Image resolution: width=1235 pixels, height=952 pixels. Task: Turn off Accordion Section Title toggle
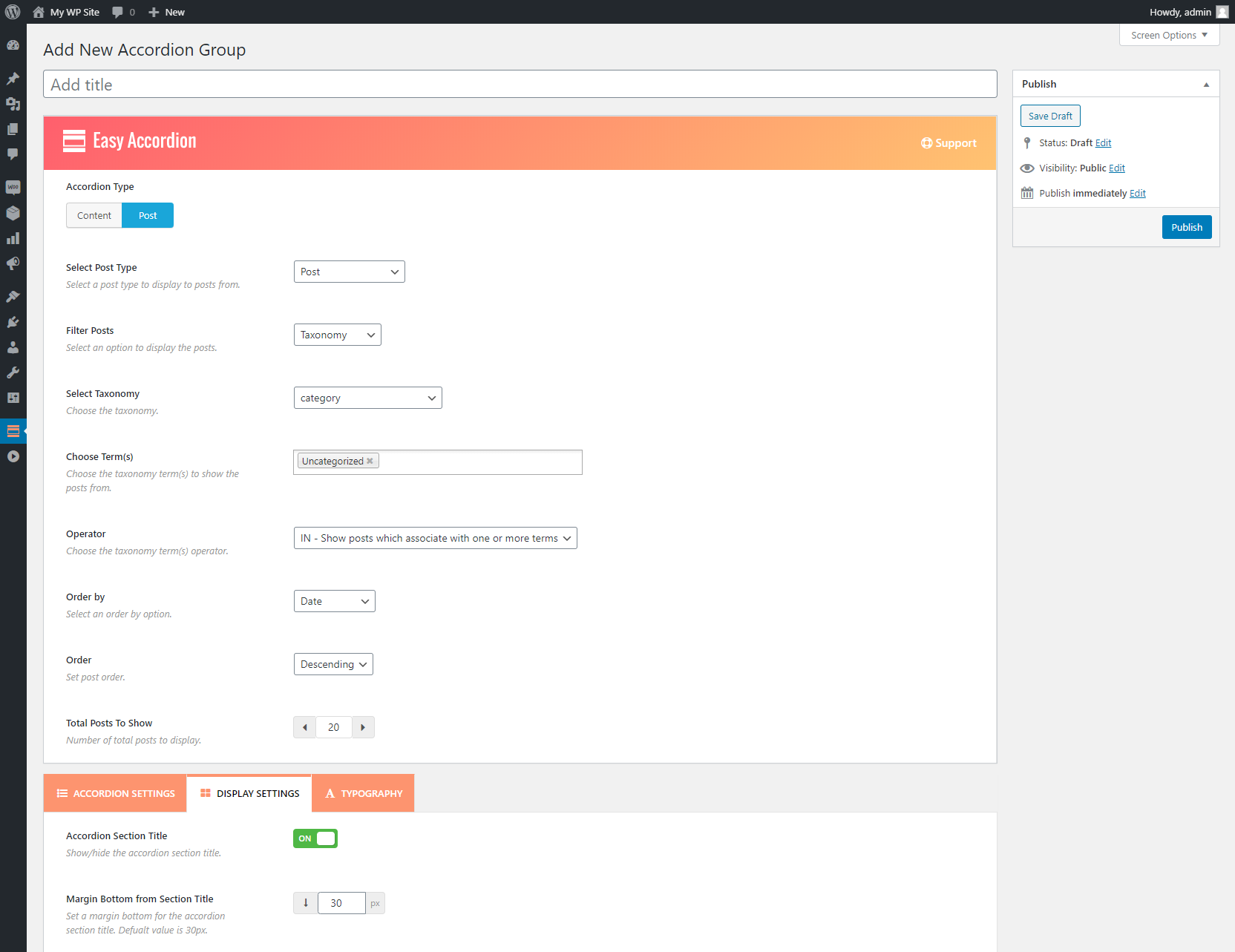pyautogui.click(x=315, y=838)
